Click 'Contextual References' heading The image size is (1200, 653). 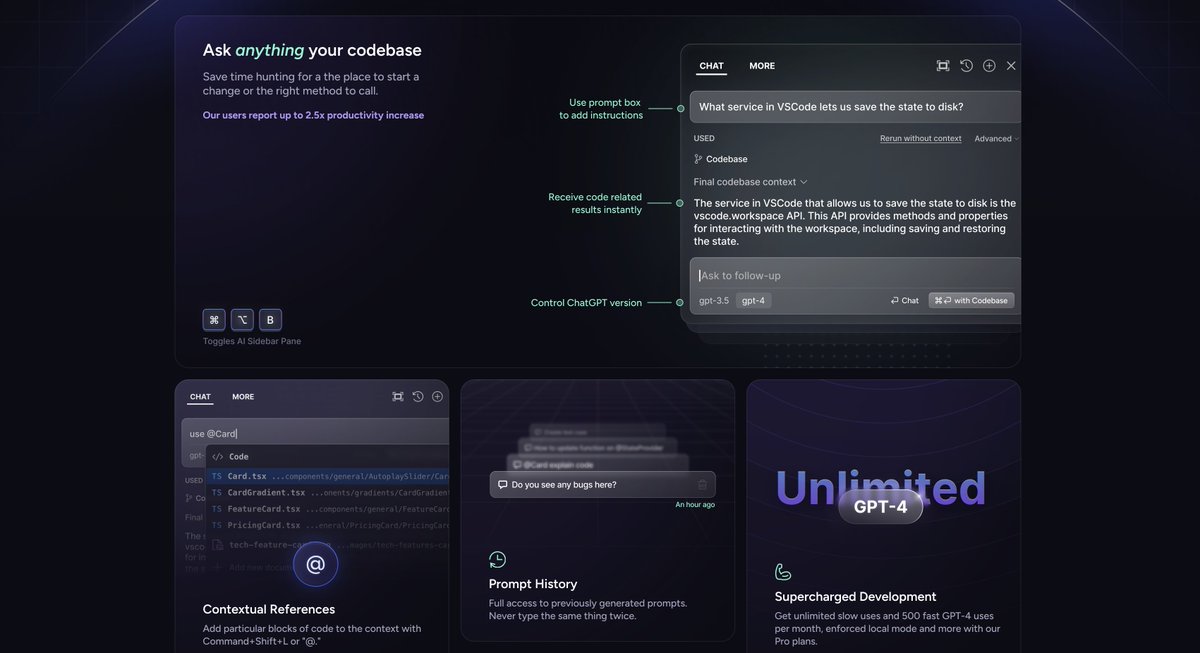[269, 609]
